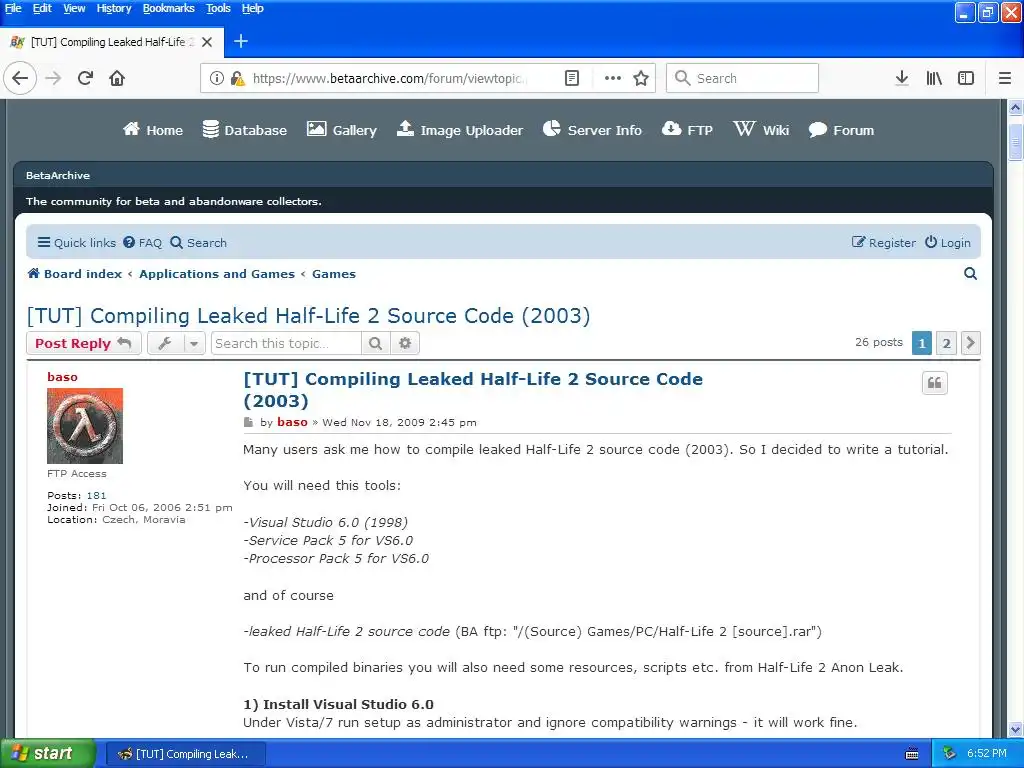1024x768 pixels.
Task: Select the [TUT] Compiling Leak taskbar button
Action: tap(186, 754)
